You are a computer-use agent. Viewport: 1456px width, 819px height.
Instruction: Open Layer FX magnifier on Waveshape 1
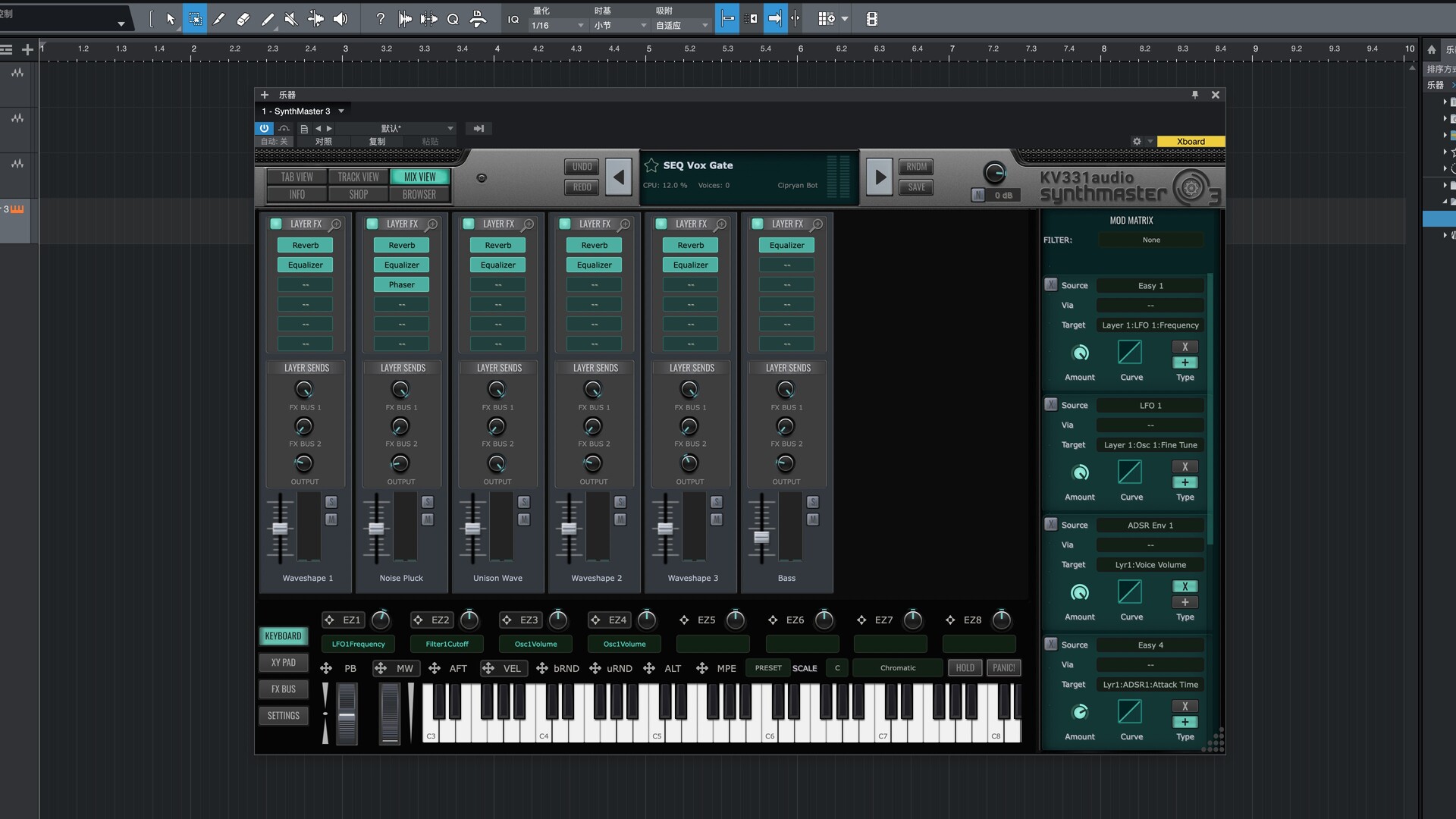tap(336, 224)
